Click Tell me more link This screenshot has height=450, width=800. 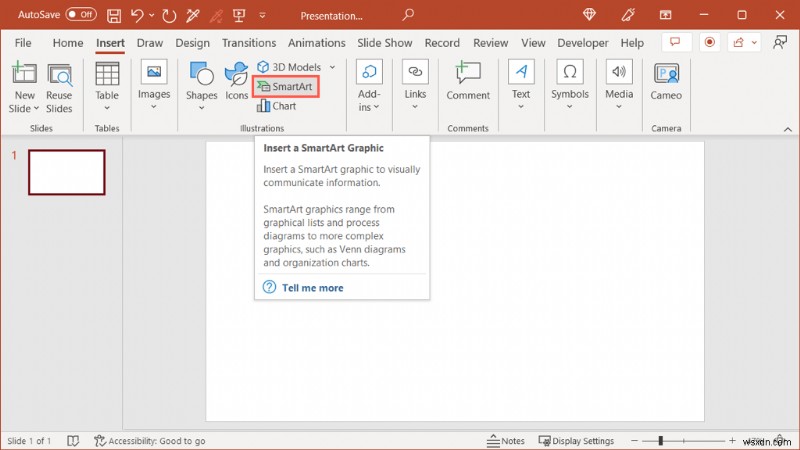(312, 288)
